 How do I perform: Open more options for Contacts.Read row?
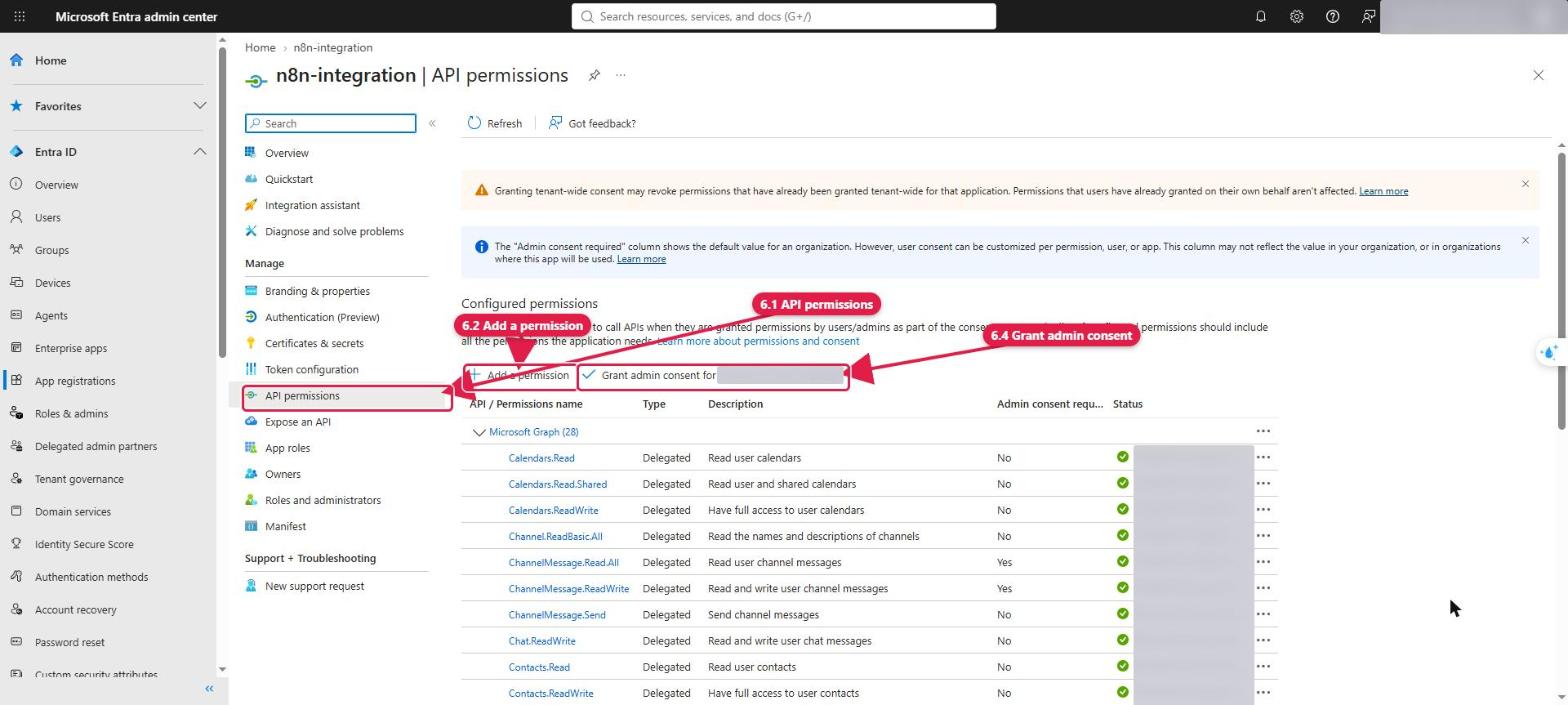tap(1263, 666)
